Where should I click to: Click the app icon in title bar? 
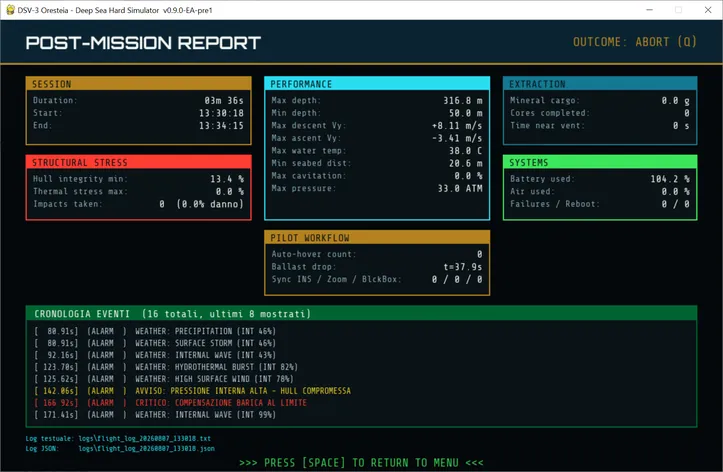click(10, 10)
